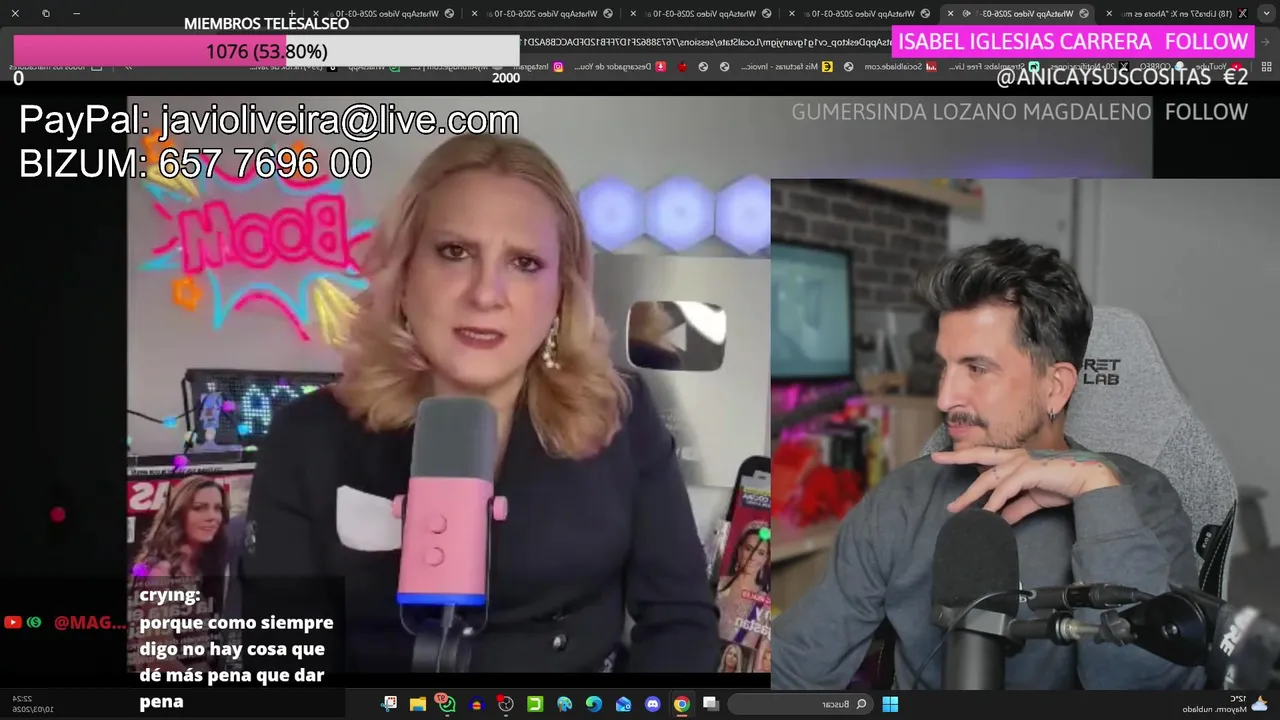Open the clock showing 22:24
1280x720 pixels.
tap(32, 704)
